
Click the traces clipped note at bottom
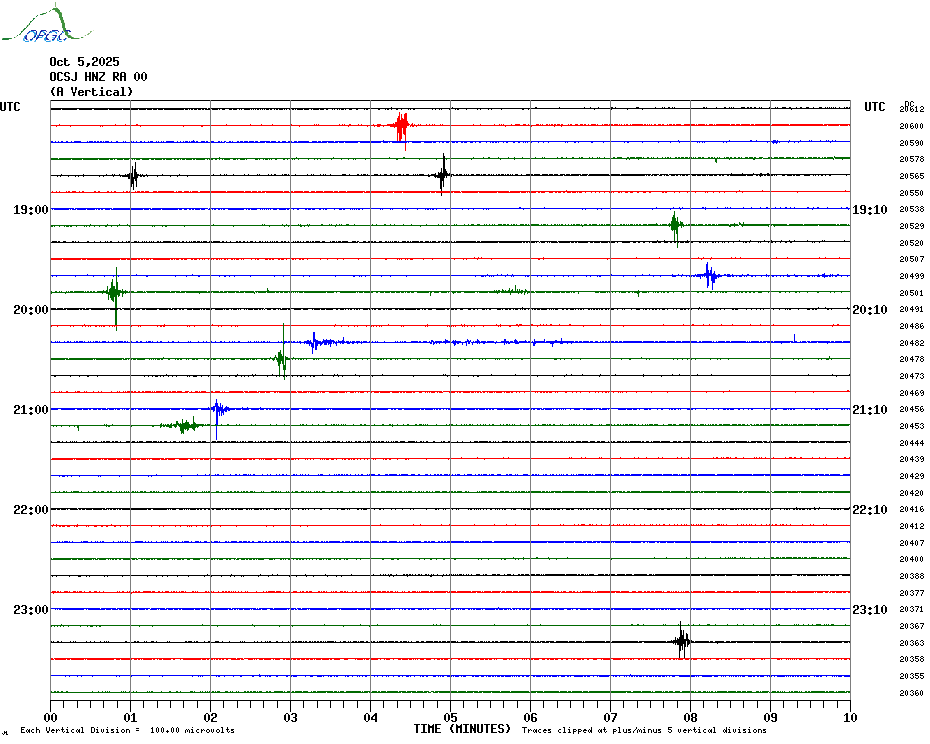pyautogui.click(x=644, y=730)
